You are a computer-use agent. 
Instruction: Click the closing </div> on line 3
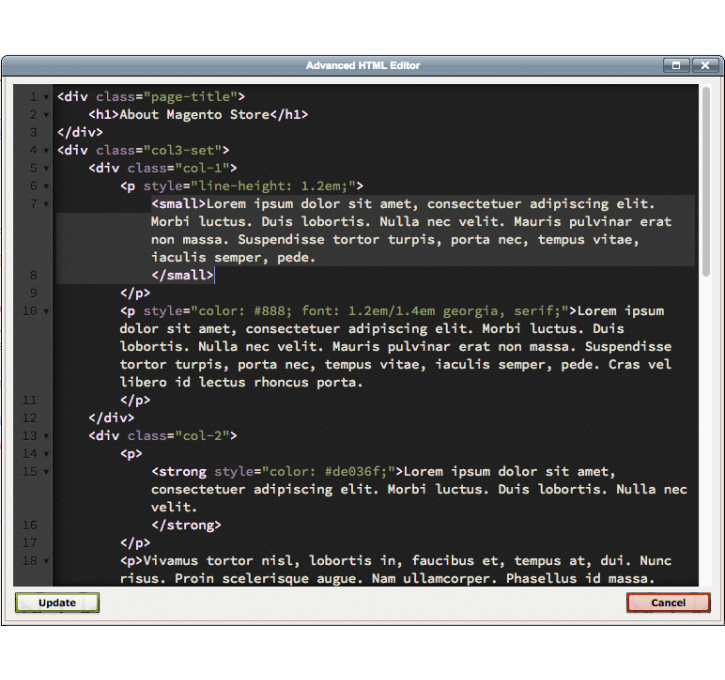pyautogui.click(x=80, y=132)
